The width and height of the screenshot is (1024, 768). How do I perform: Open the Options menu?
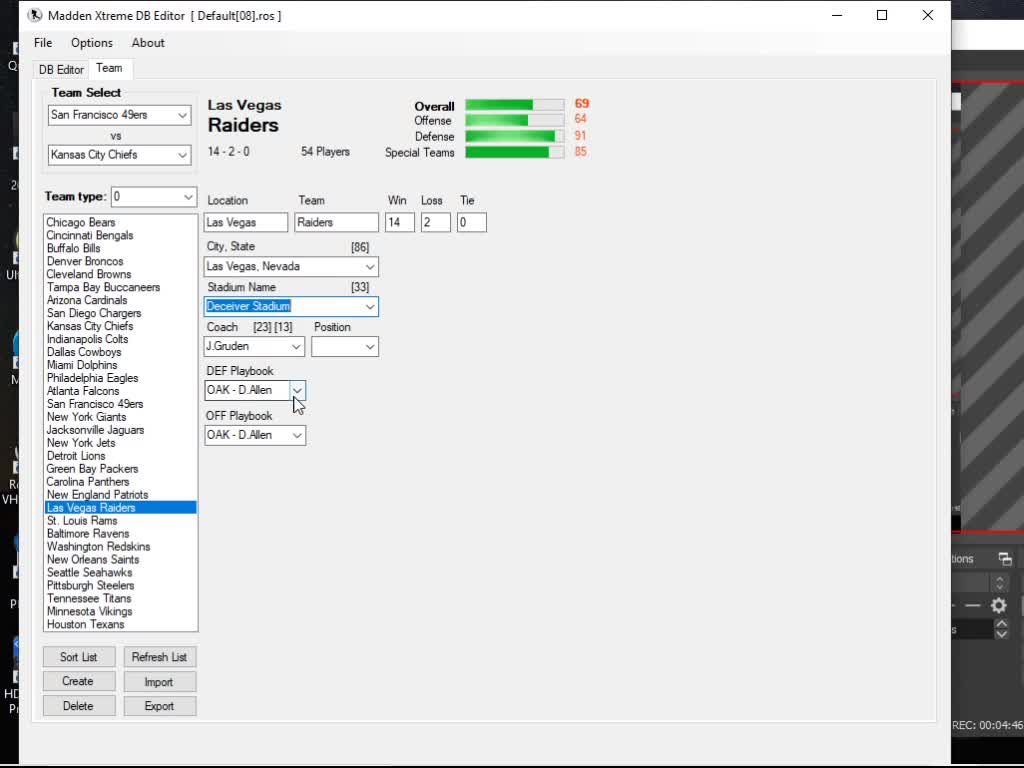tap(91, 43)
